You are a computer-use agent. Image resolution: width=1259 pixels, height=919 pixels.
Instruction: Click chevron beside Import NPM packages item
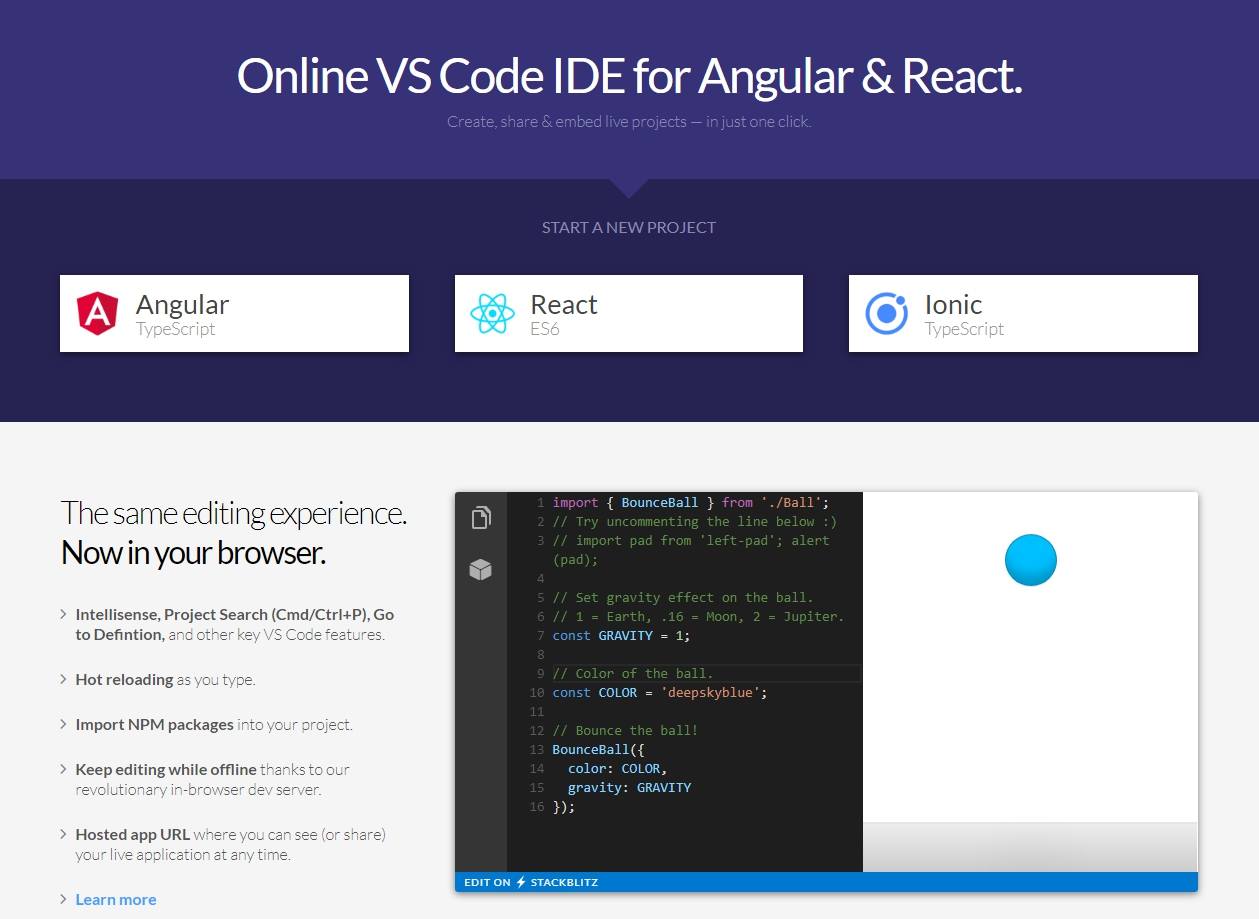tap(64, 724)
